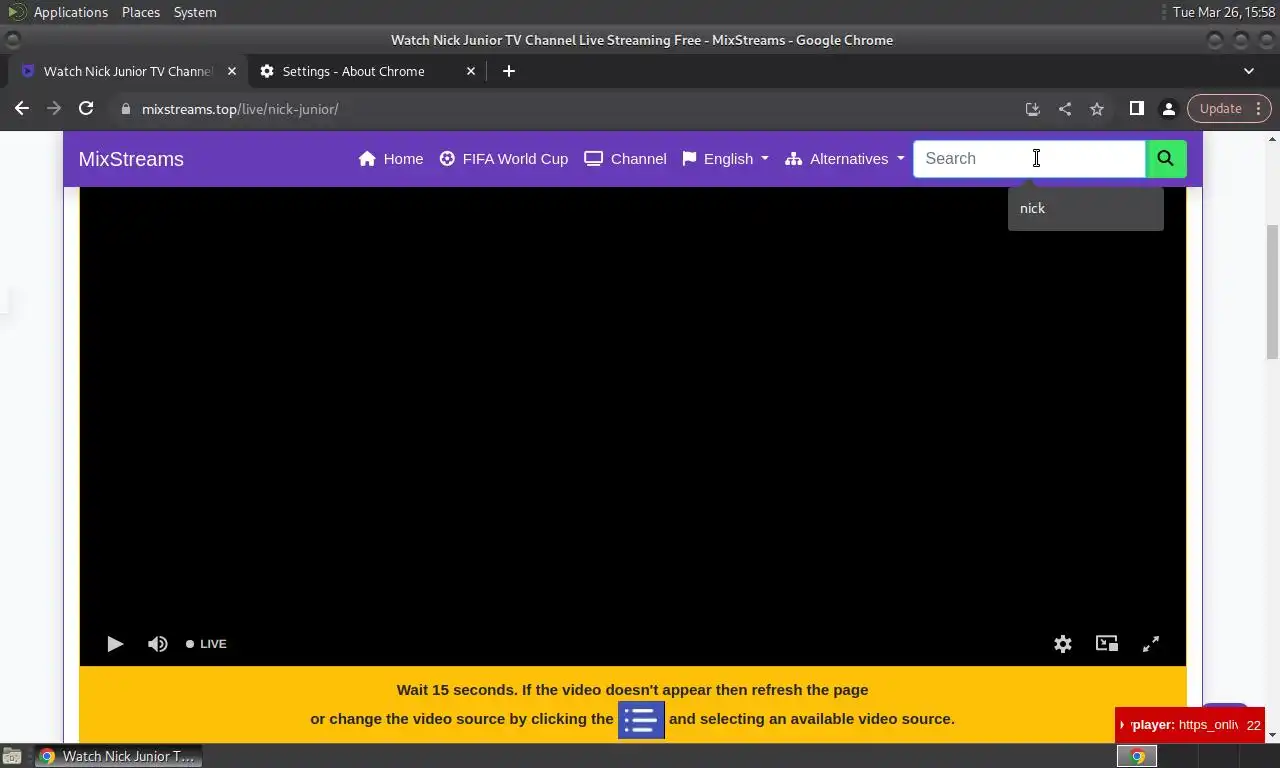Focus the Search input field
The width and height of the screenshot is (1280, 768).
pyautogui.click(x=1029, y=159)
